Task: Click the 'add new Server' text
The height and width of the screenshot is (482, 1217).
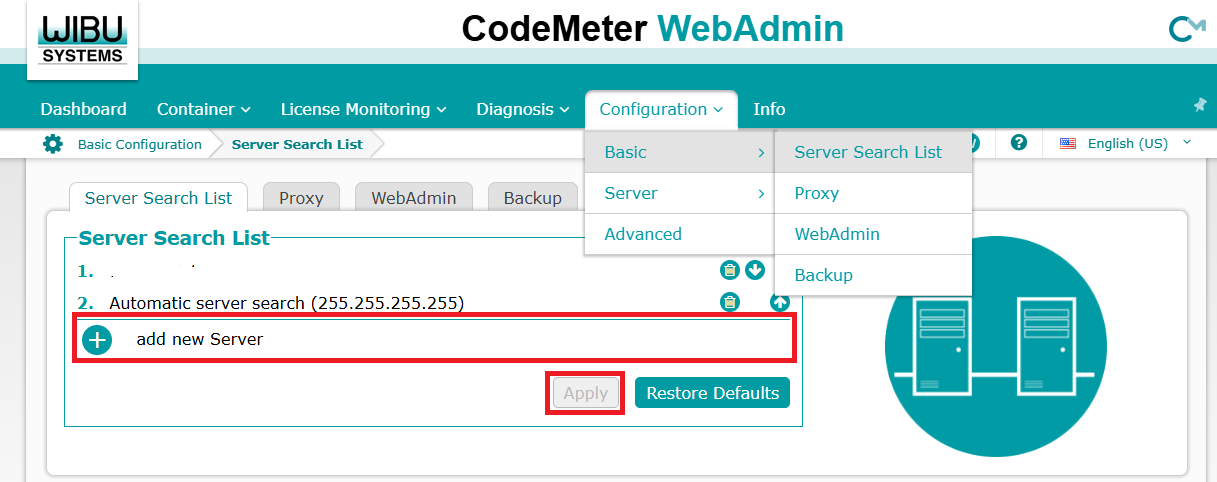Action: point(200,339)
